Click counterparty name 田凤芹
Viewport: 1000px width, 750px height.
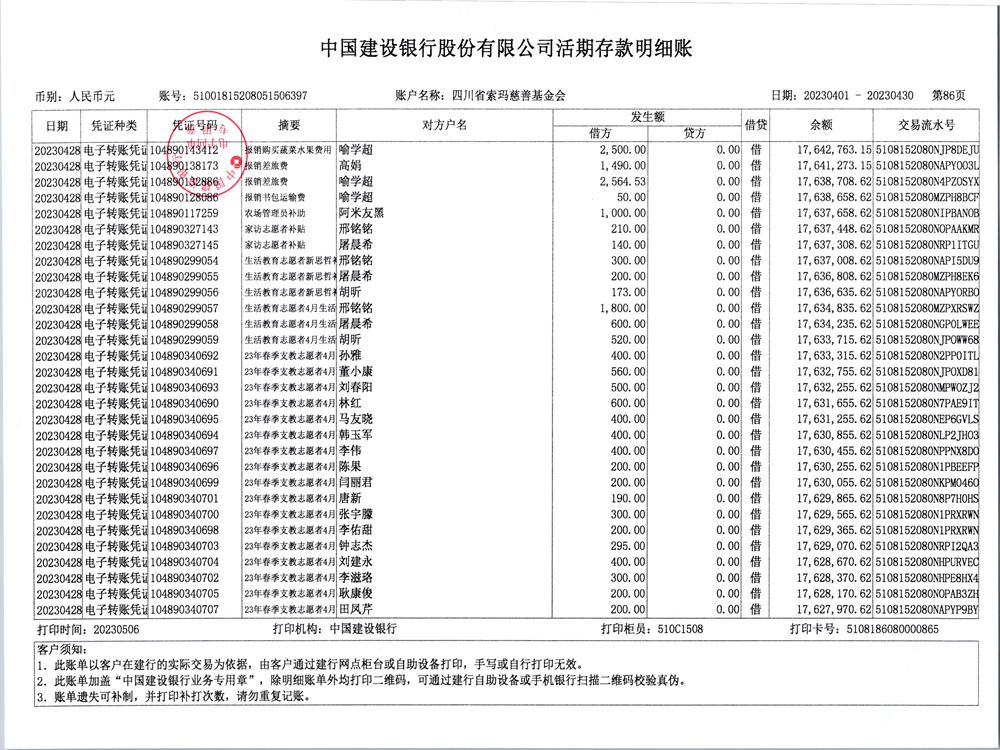pyautogui.click(x=356, y=609)
